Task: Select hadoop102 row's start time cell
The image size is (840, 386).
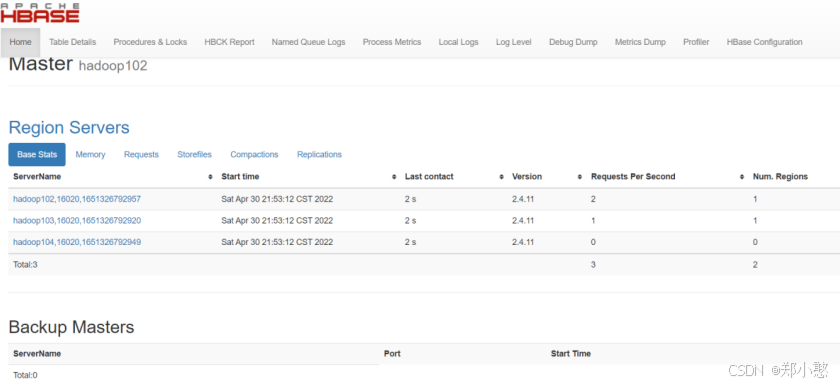Action: (277, 199)
